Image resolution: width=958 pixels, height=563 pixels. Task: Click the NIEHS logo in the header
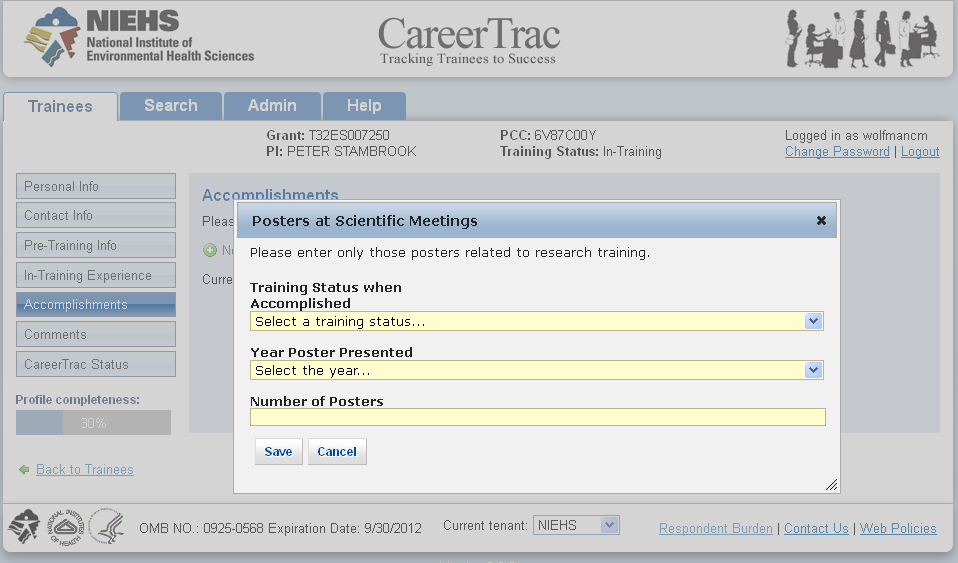coord(140,37)
